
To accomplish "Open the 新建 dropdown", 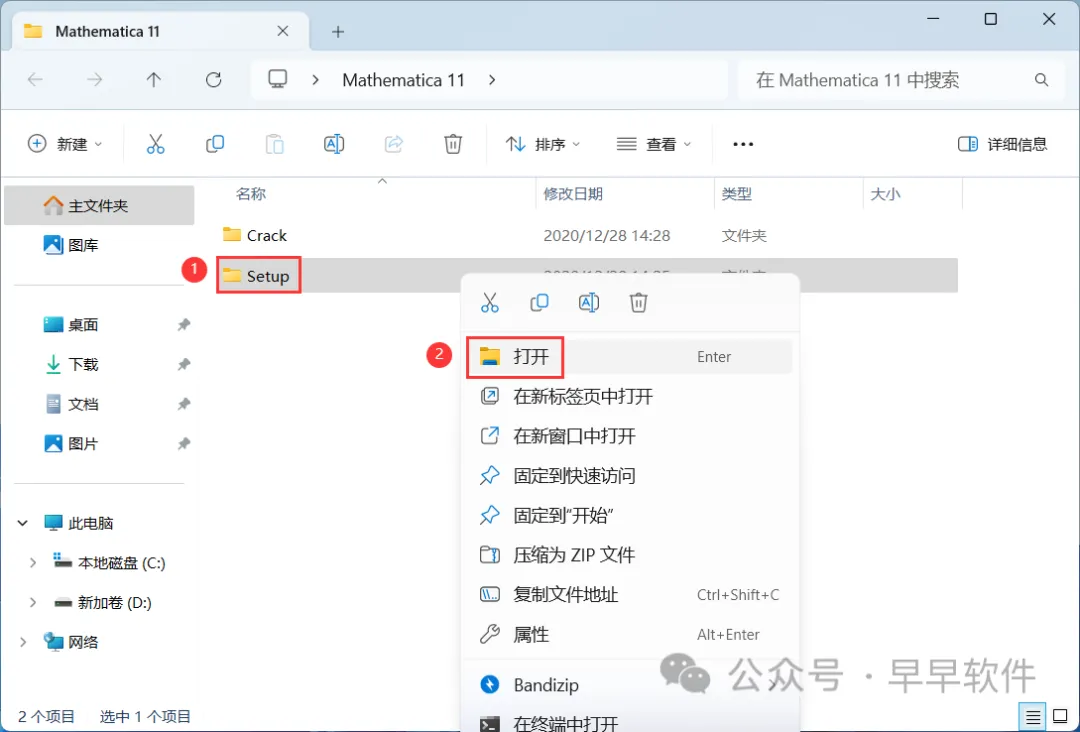I will tap(65, 144).
